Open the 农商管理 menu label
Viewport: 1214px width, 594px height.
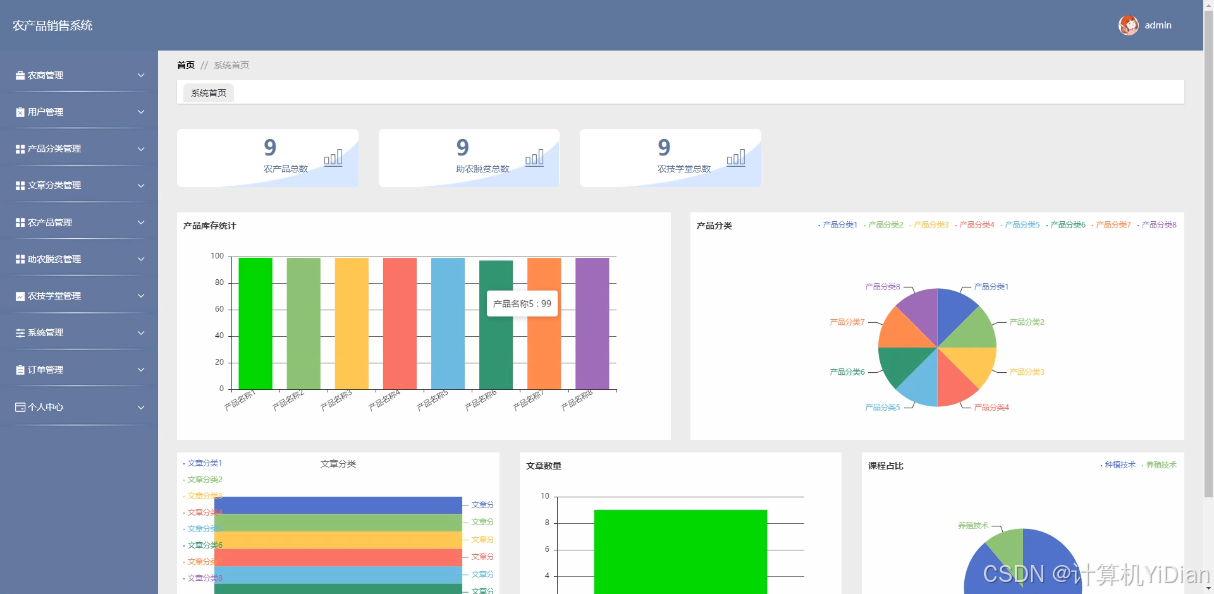point(45,75)
